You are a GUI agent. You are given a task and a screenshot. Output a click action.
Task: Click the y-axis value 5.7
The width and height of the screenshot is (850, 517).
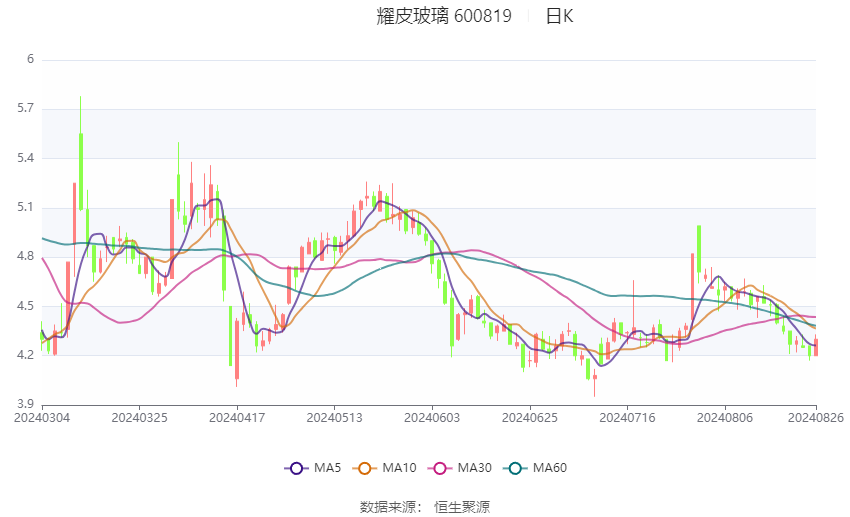click(25, 108)
